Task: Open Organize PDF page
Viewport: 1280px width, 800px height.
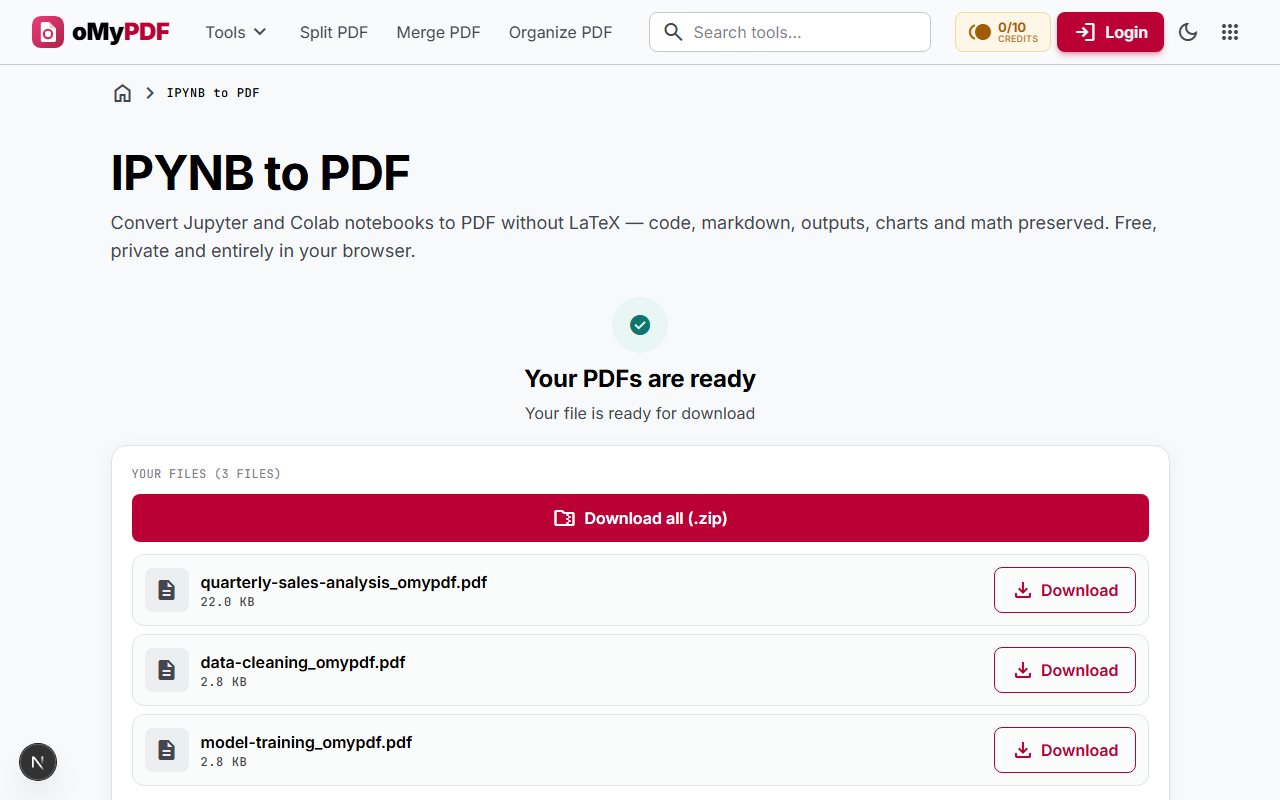Action: 560,32
